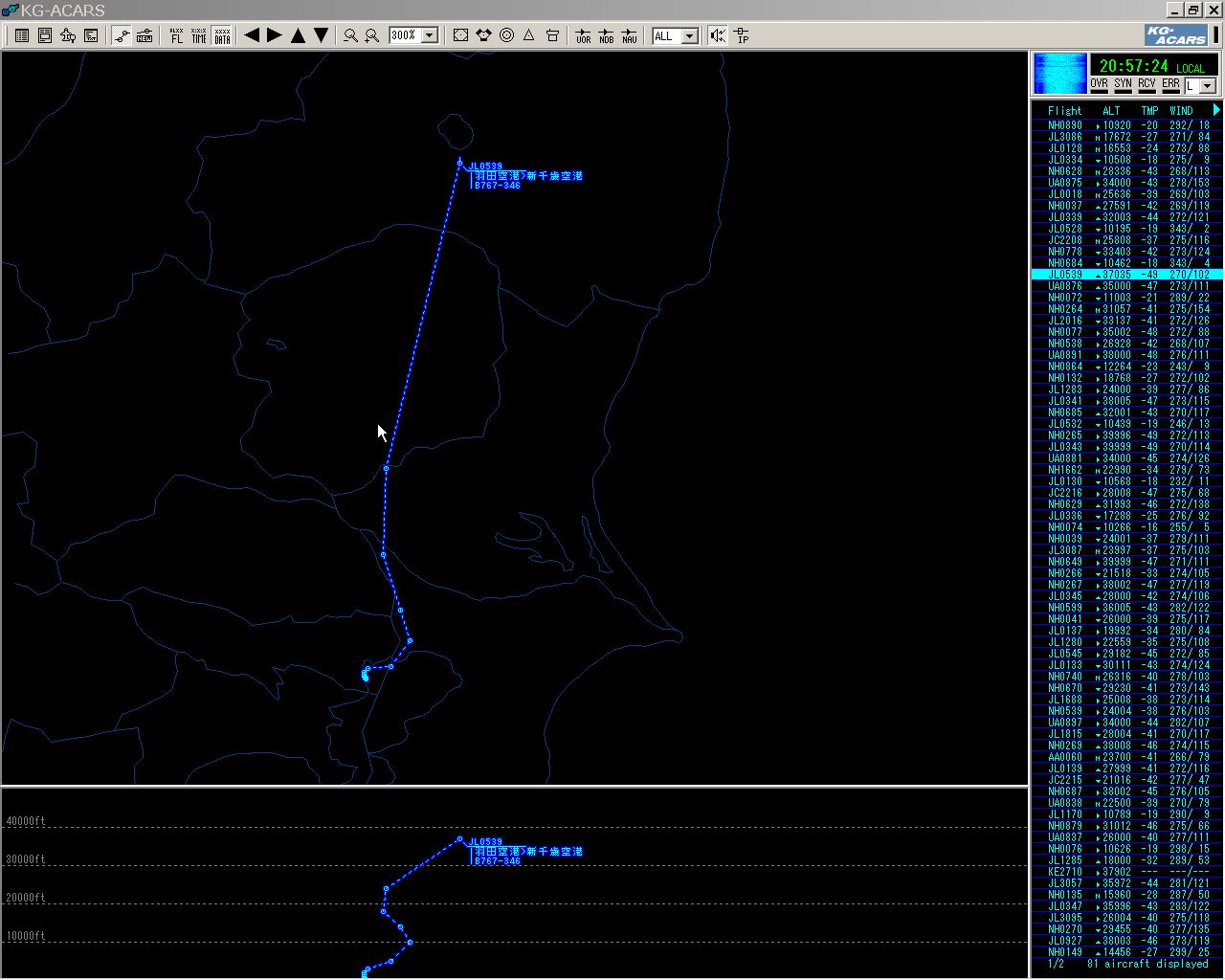Select highlighted flight JL0539 row

coord(1126,275)
